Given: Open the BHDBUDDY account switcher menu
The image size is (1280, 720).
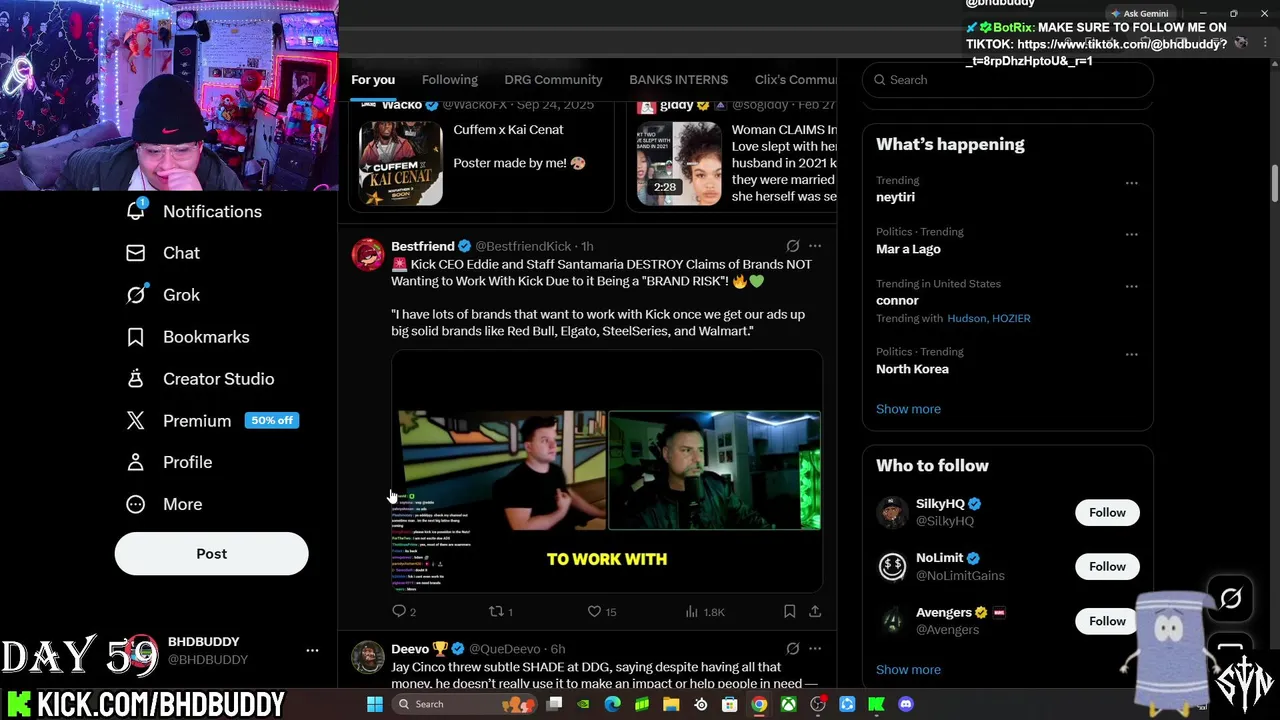Looking at the screenshot, I should pos(312,650).
